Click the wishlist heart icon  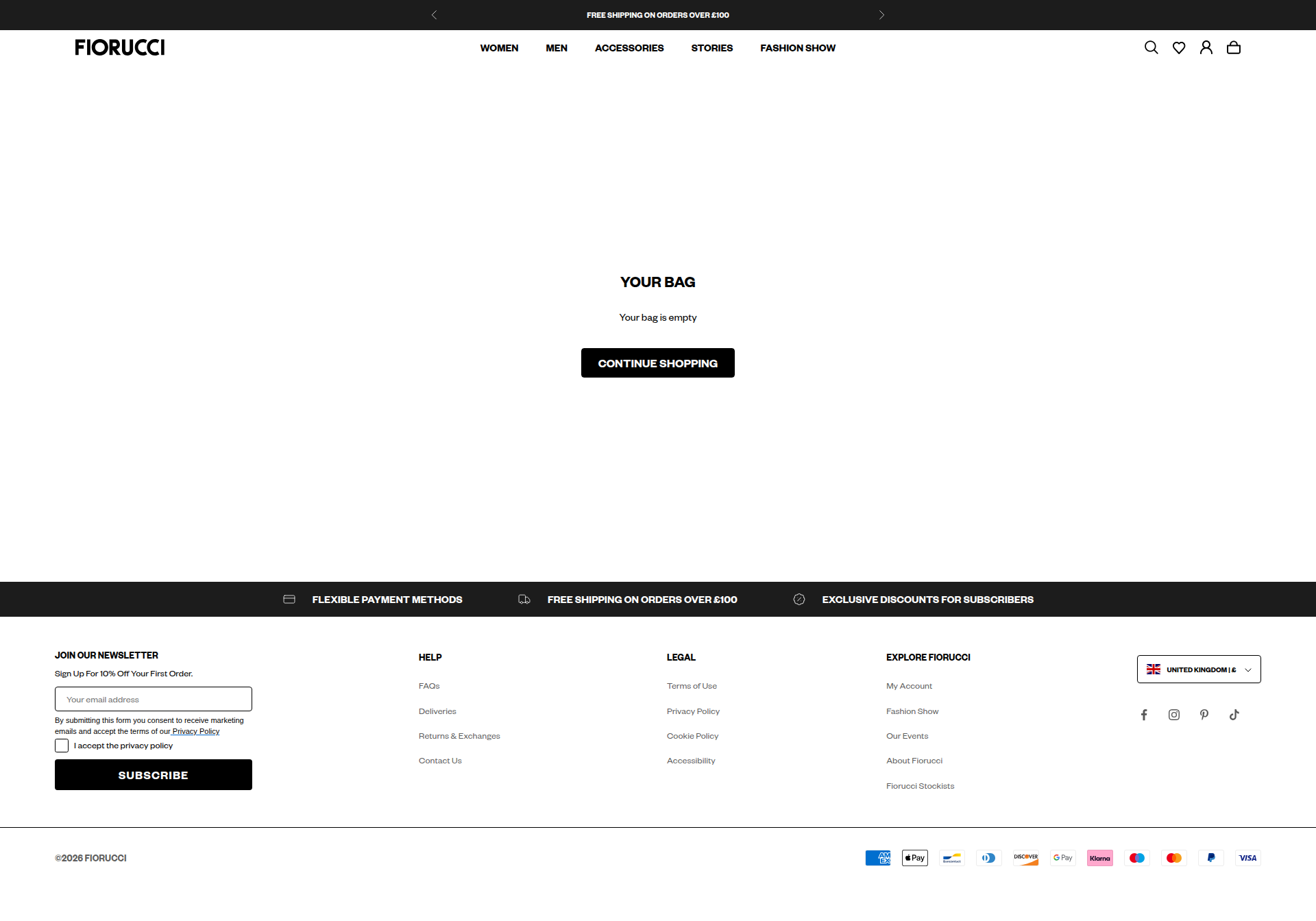[1179, 47]
